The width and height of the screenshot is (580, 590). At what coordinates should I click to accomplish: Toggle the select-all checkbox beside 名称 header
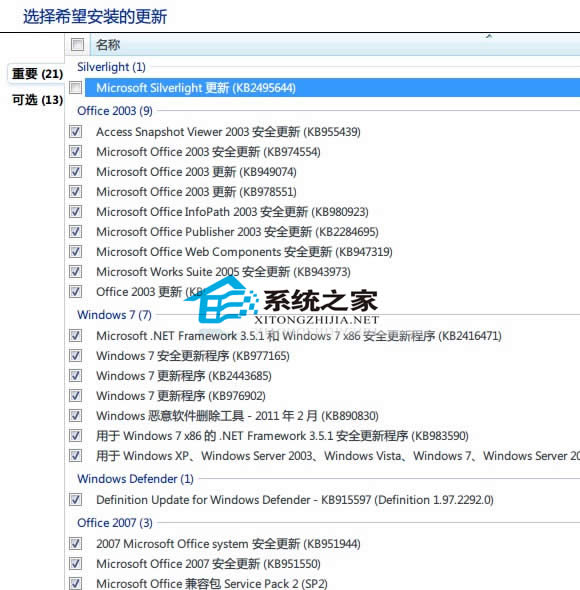(x=77, y=44)
